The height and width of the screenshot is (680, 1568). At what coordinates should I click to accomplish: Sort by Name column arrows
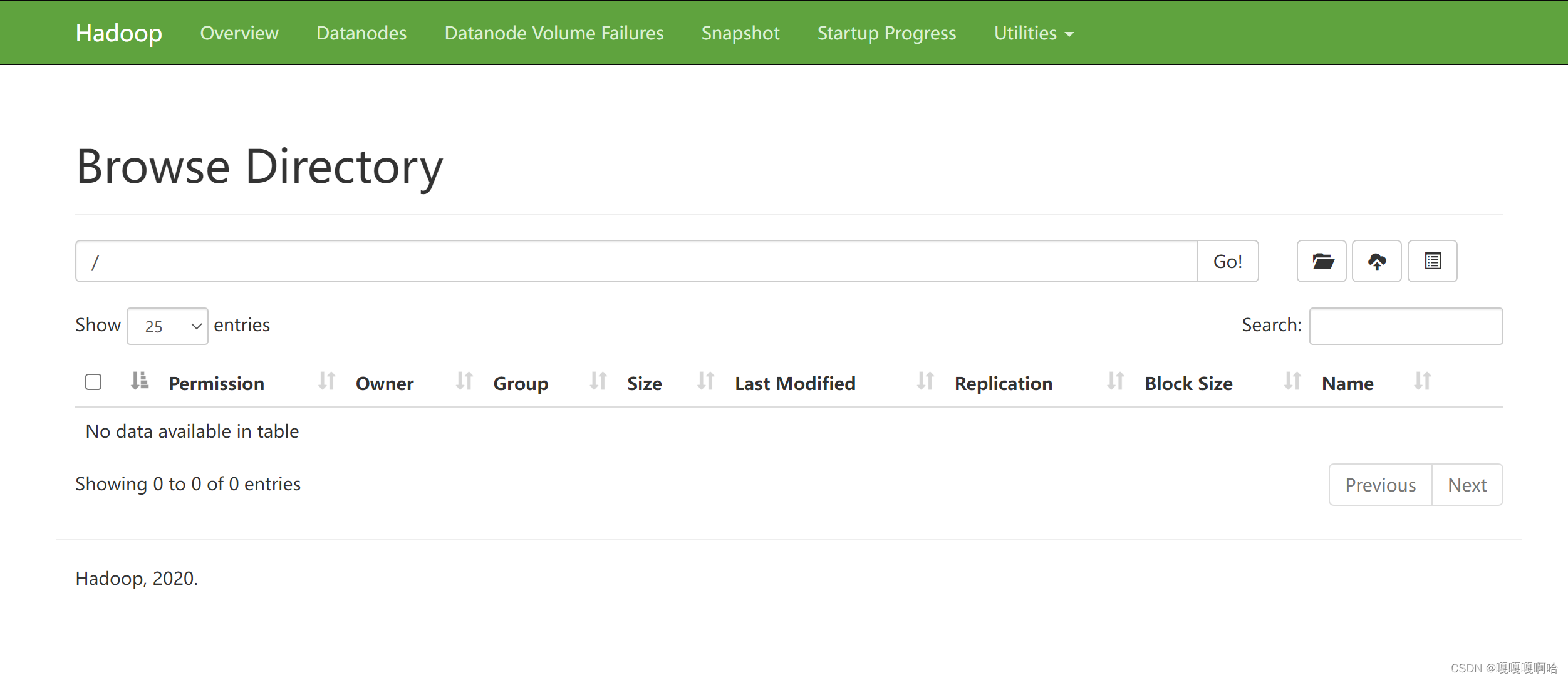click(1422, 381)
